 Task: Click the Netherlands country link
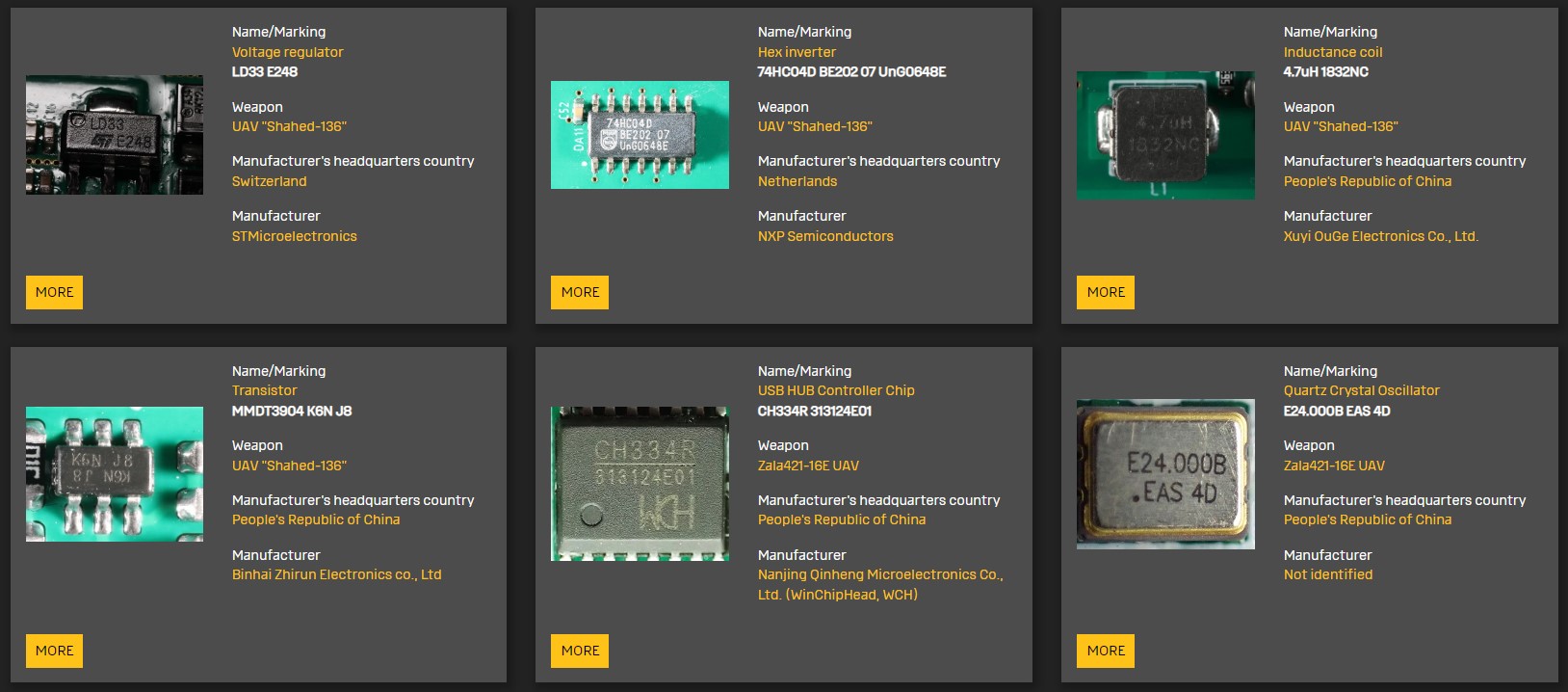tap(797, 181)
